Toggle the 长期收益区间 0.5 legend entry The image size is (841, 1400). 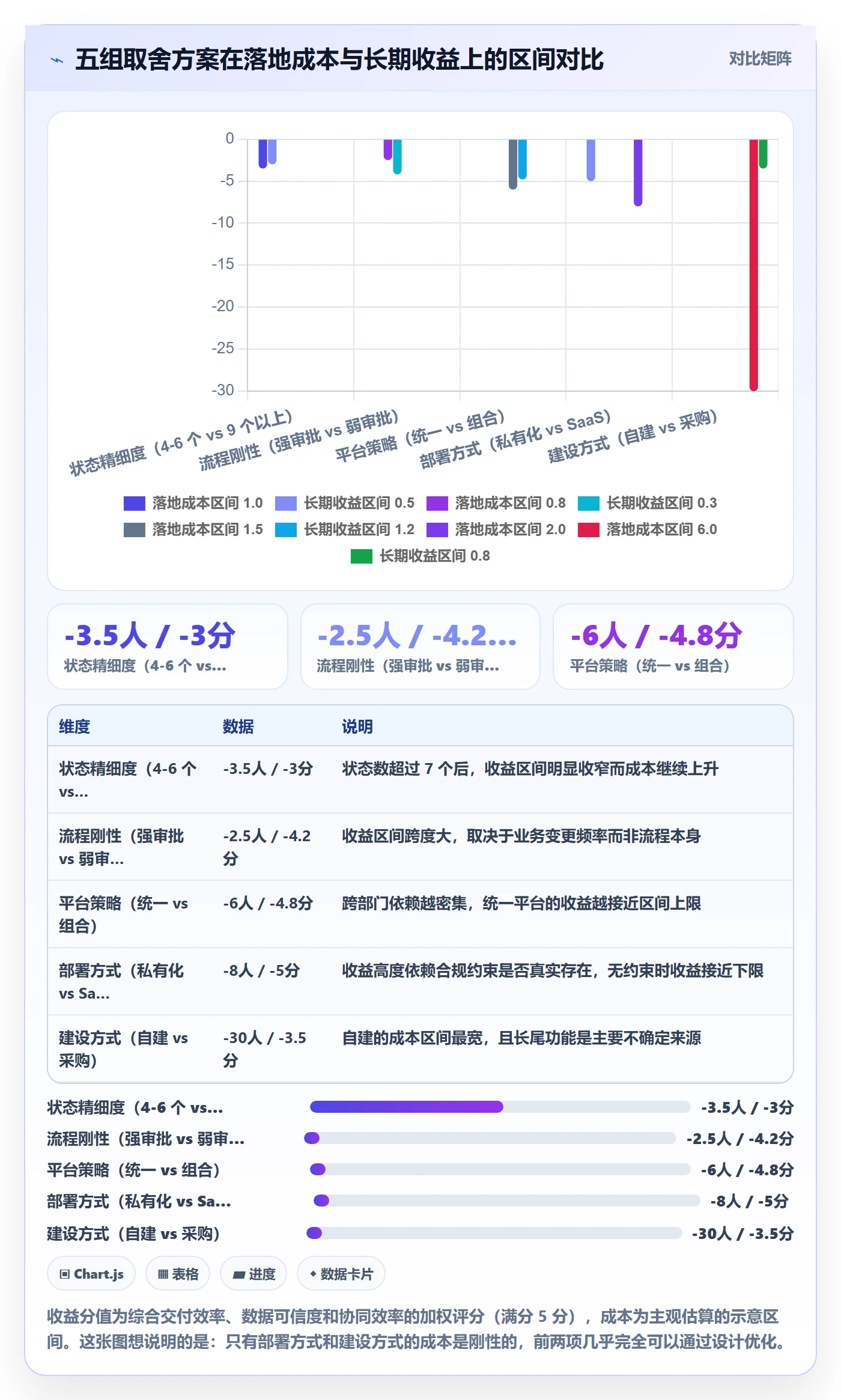coord(345,503)
